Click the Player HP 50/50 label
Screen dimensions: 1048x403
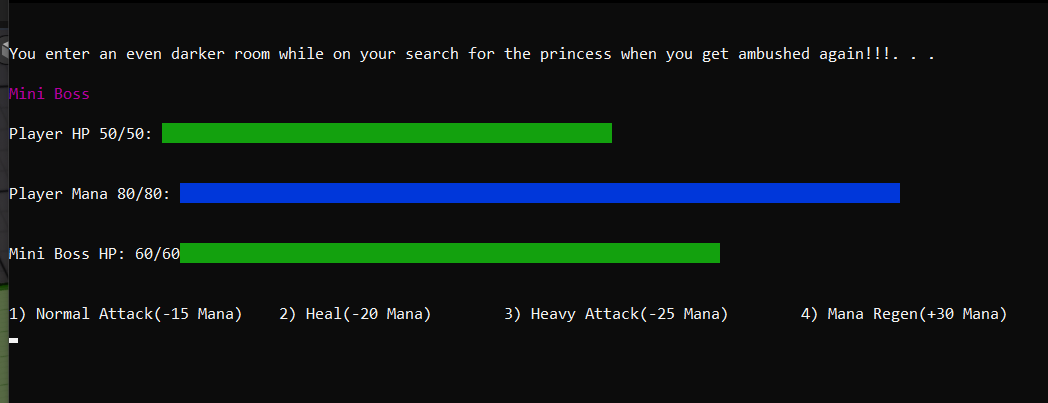click(x=81, y=134)
